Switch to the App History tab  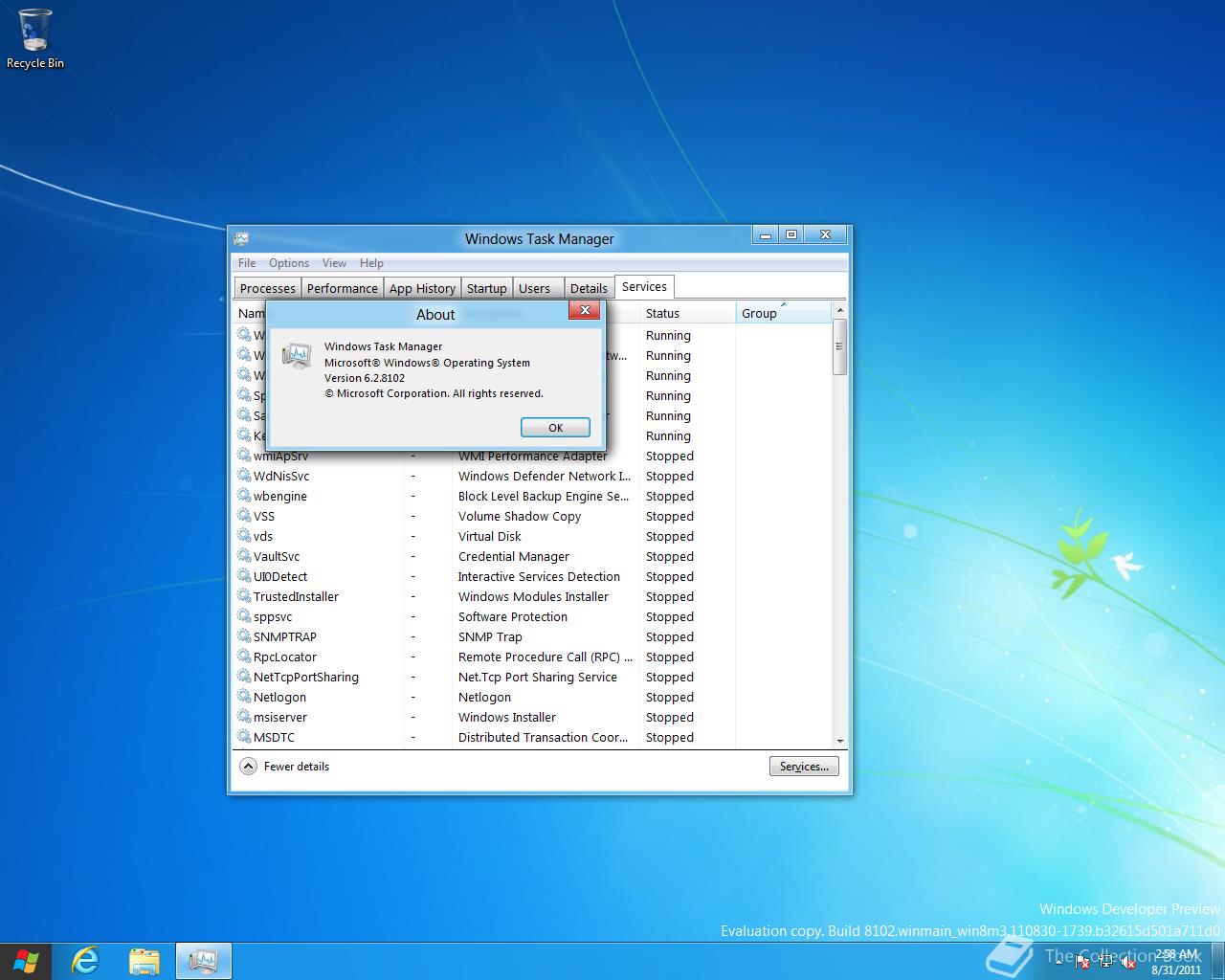[x=422, y=288]
